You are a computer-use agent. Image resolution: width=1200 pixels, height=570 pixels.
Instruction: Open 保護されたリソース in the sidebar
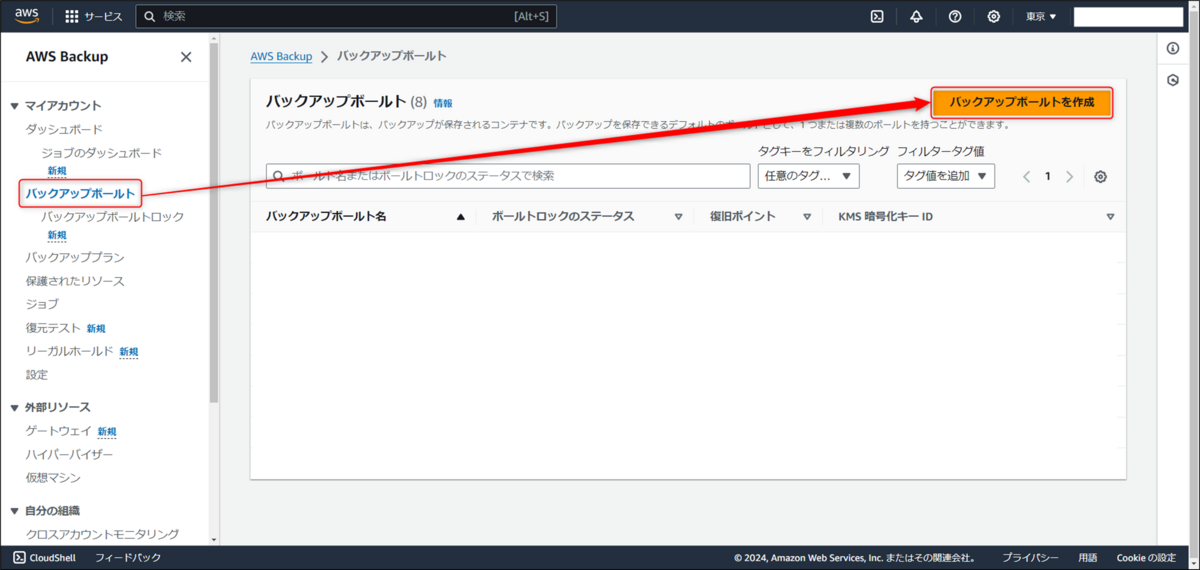tap(75, 281)
